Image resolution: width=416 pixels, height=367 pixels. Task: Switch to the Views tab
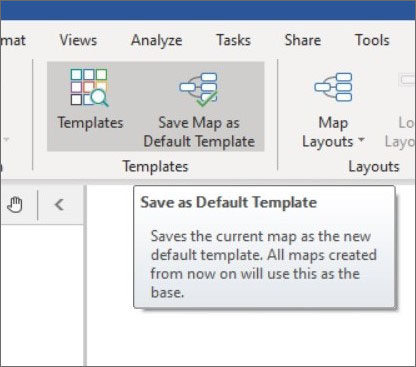(78, 40)
